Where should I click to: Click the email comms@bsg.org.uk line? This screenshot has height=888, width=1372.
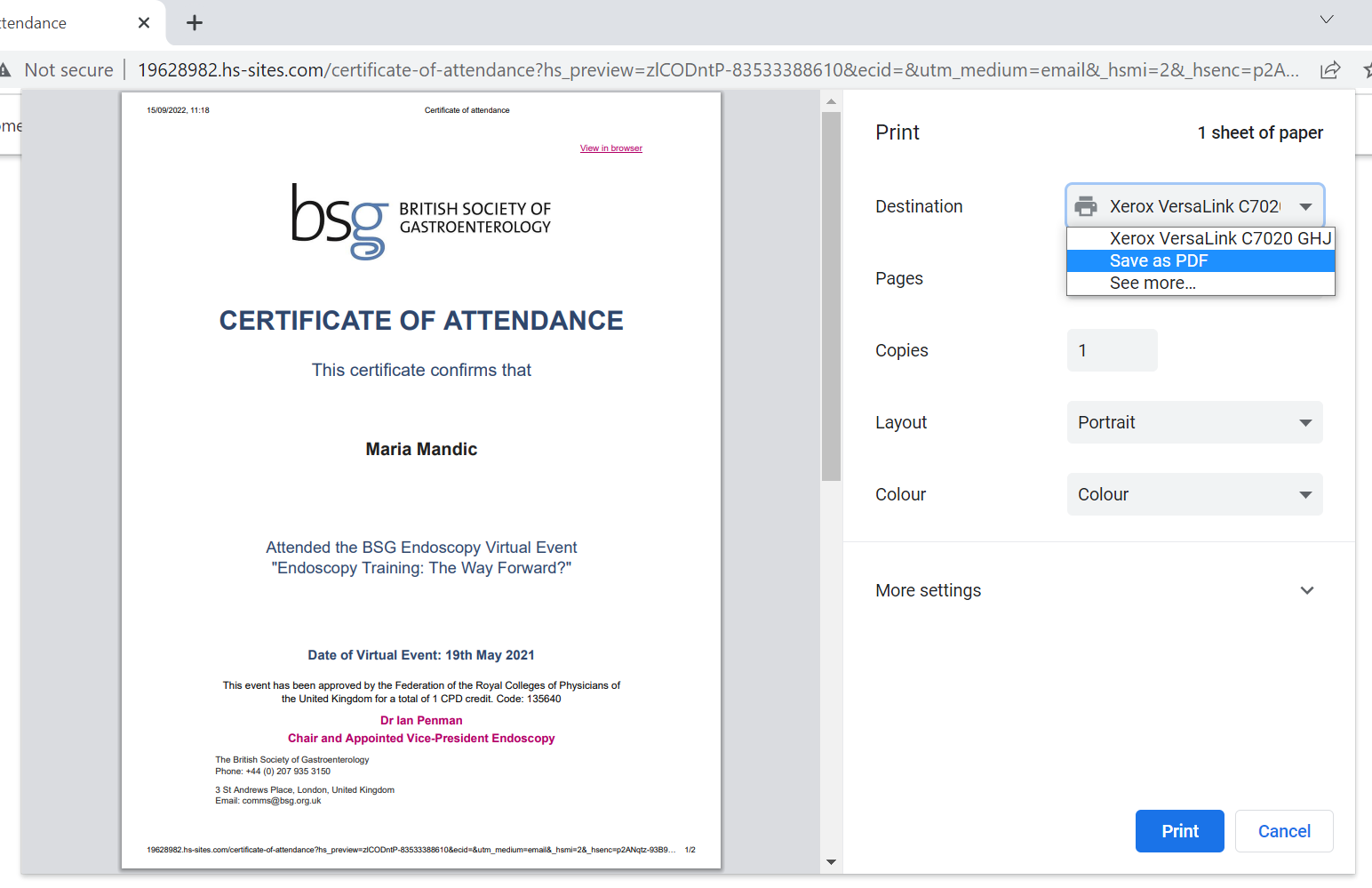[x=268, y=801]
